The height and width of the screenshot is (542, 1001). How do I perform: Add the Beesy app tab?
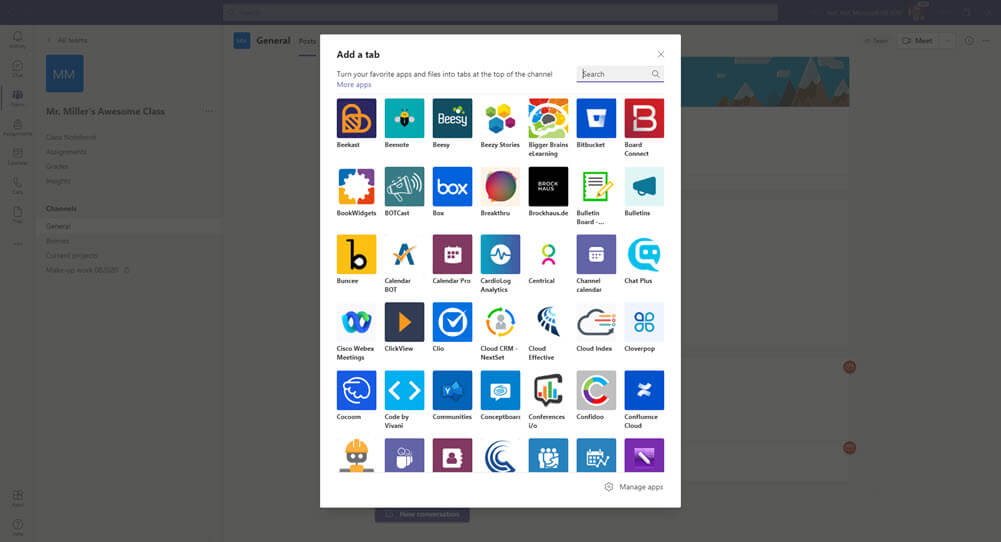[x=452, y=118]
